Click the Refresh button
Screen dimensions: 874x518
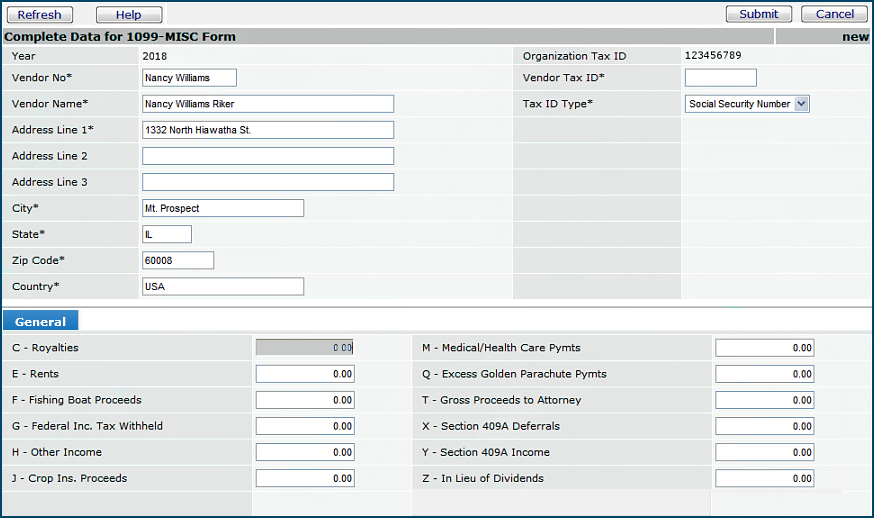pyautogui.click(x=39, y=15)
